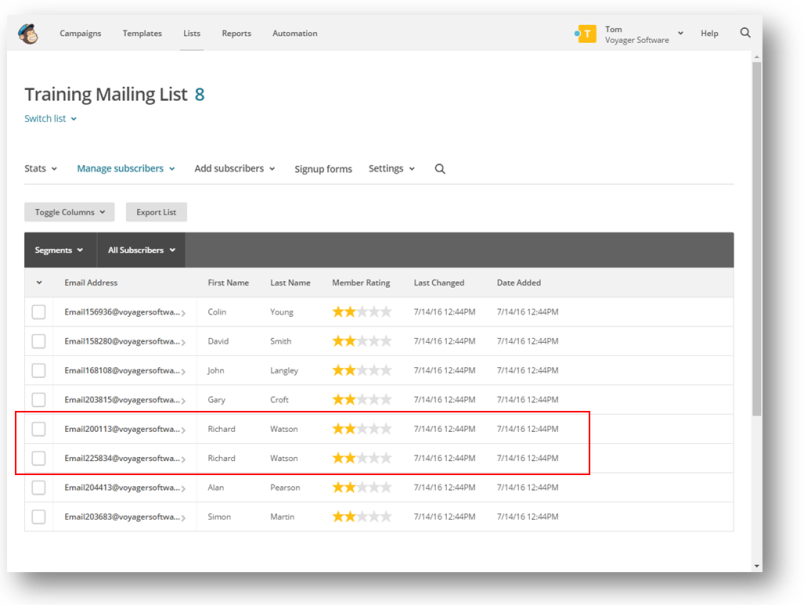
Task: Go to the Campaigns menu
Action: (80, 33)
